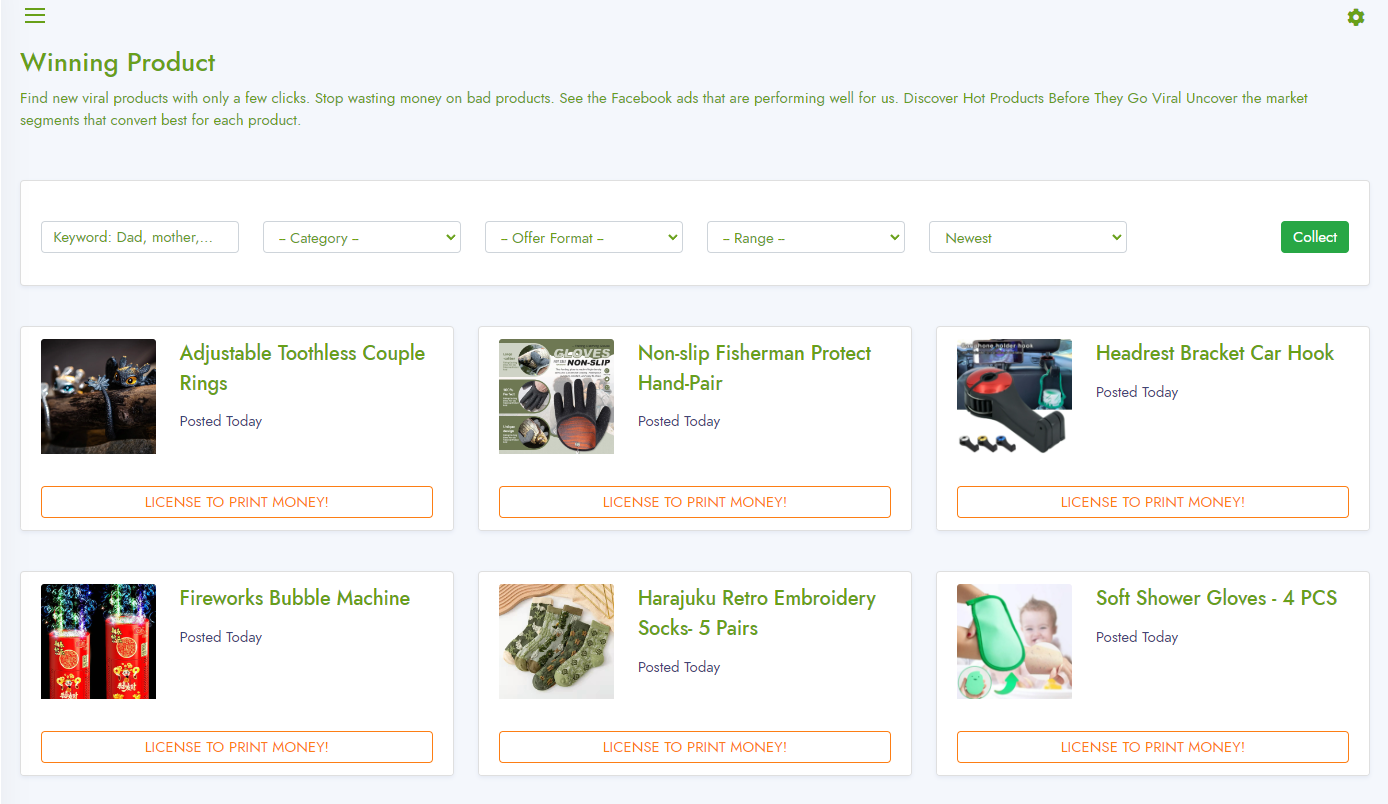The width and height of the screenshot is (1388, 804).
Task: Expand the Offer Format dropdown
Action: point(584,237)
